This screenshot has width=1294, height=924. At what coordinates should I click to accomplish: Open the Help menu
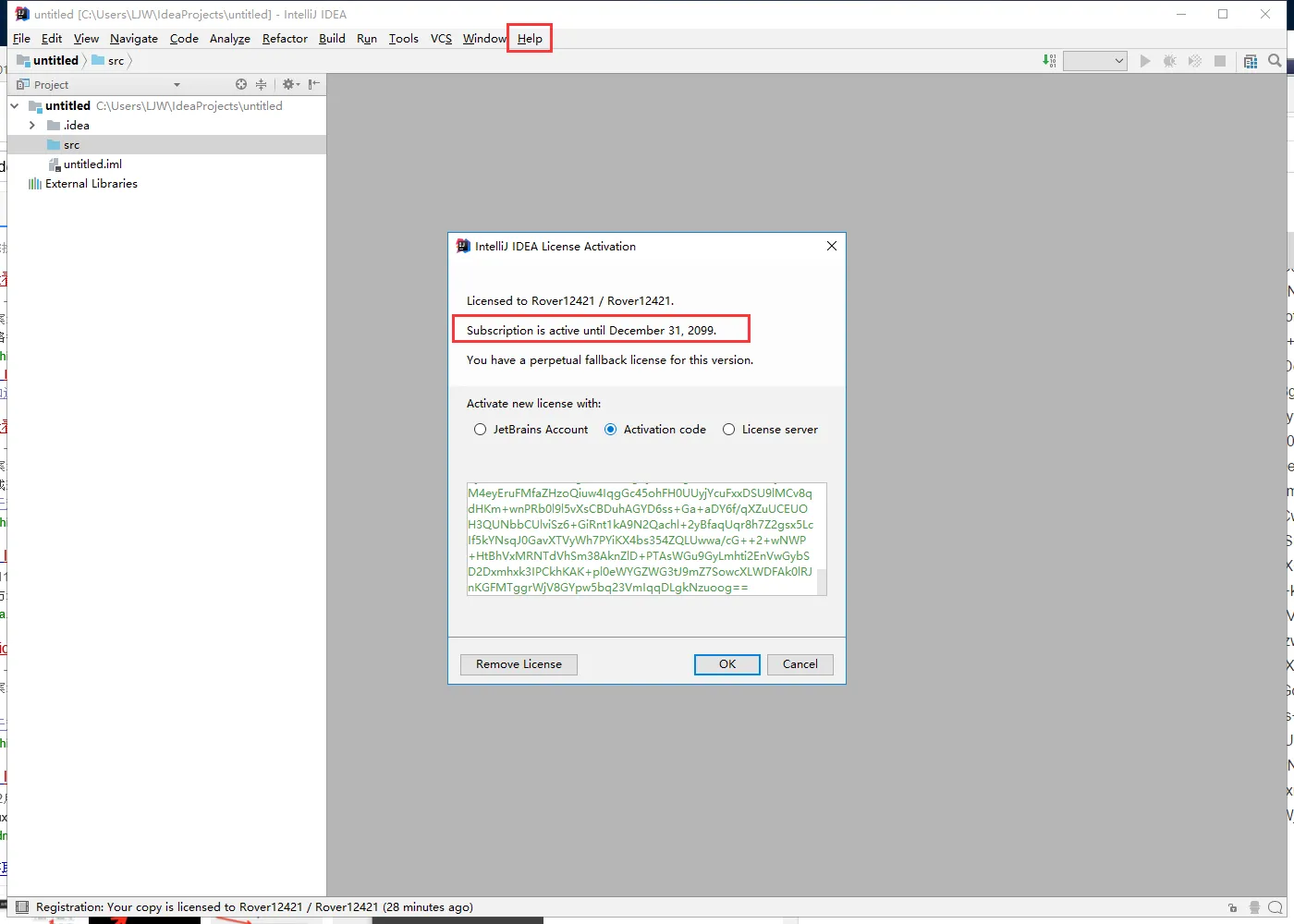(530, 39)
